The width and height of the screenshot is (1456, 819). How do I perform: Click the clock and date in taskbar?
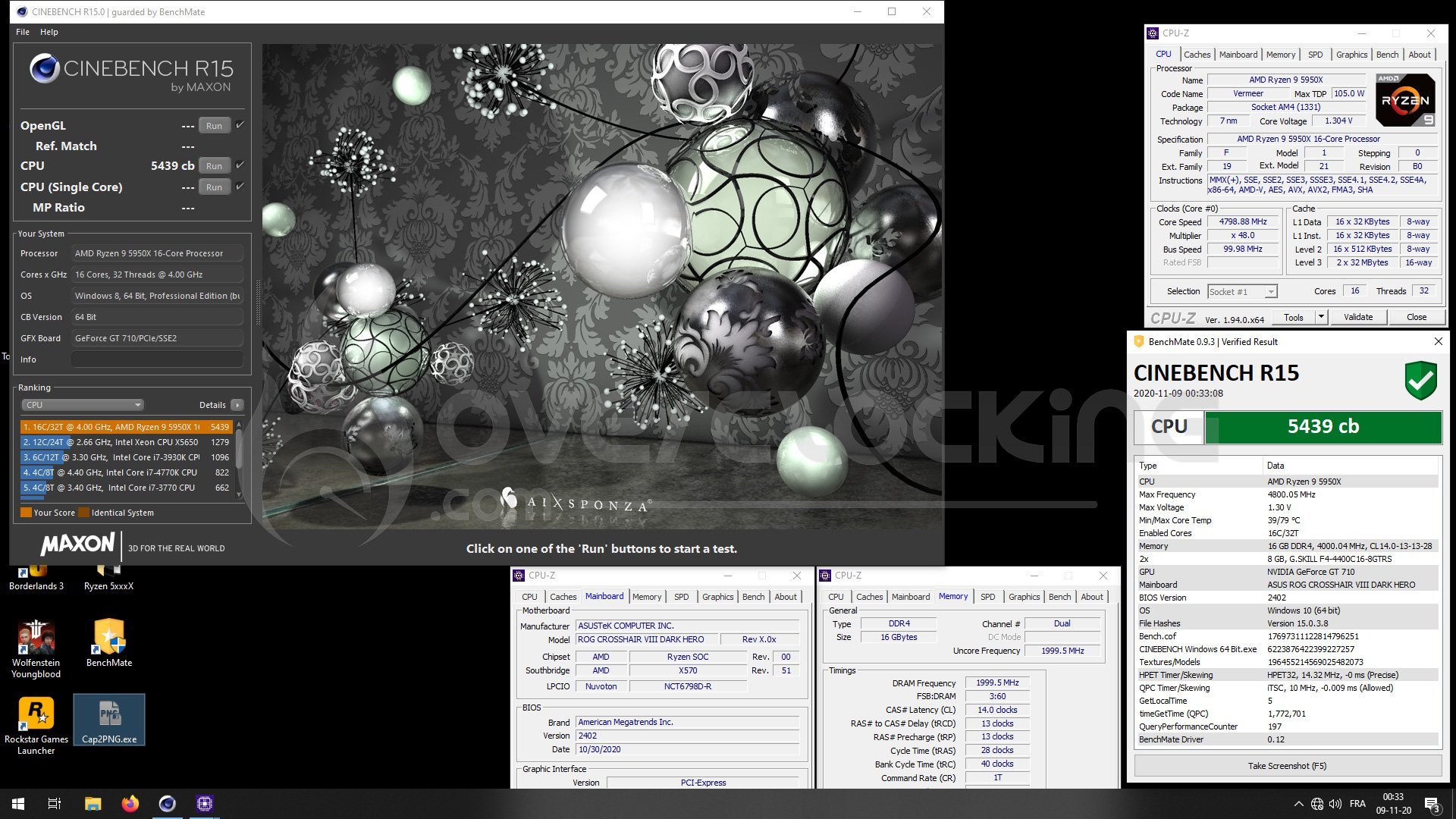[1393, 804]
